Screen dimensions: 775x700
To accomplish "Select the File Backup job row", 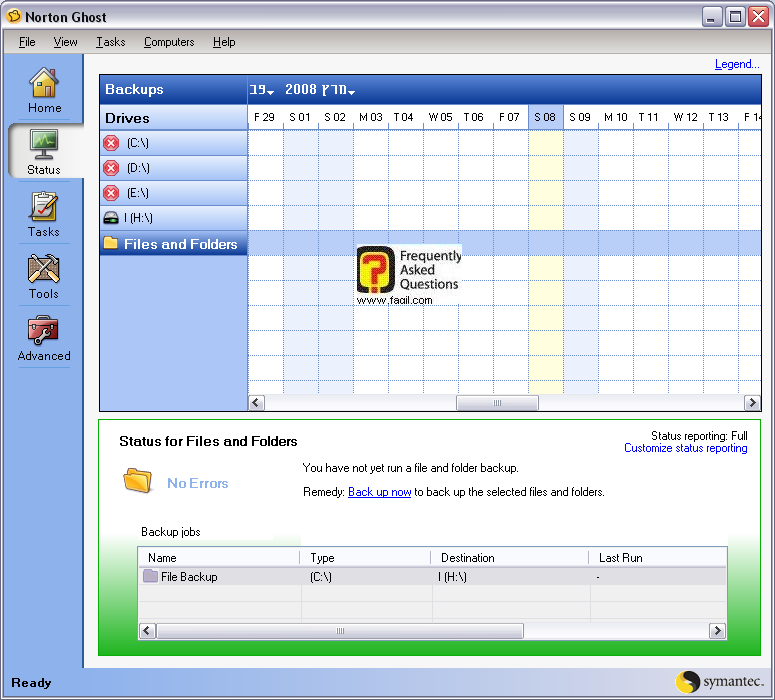I will 189,577.
